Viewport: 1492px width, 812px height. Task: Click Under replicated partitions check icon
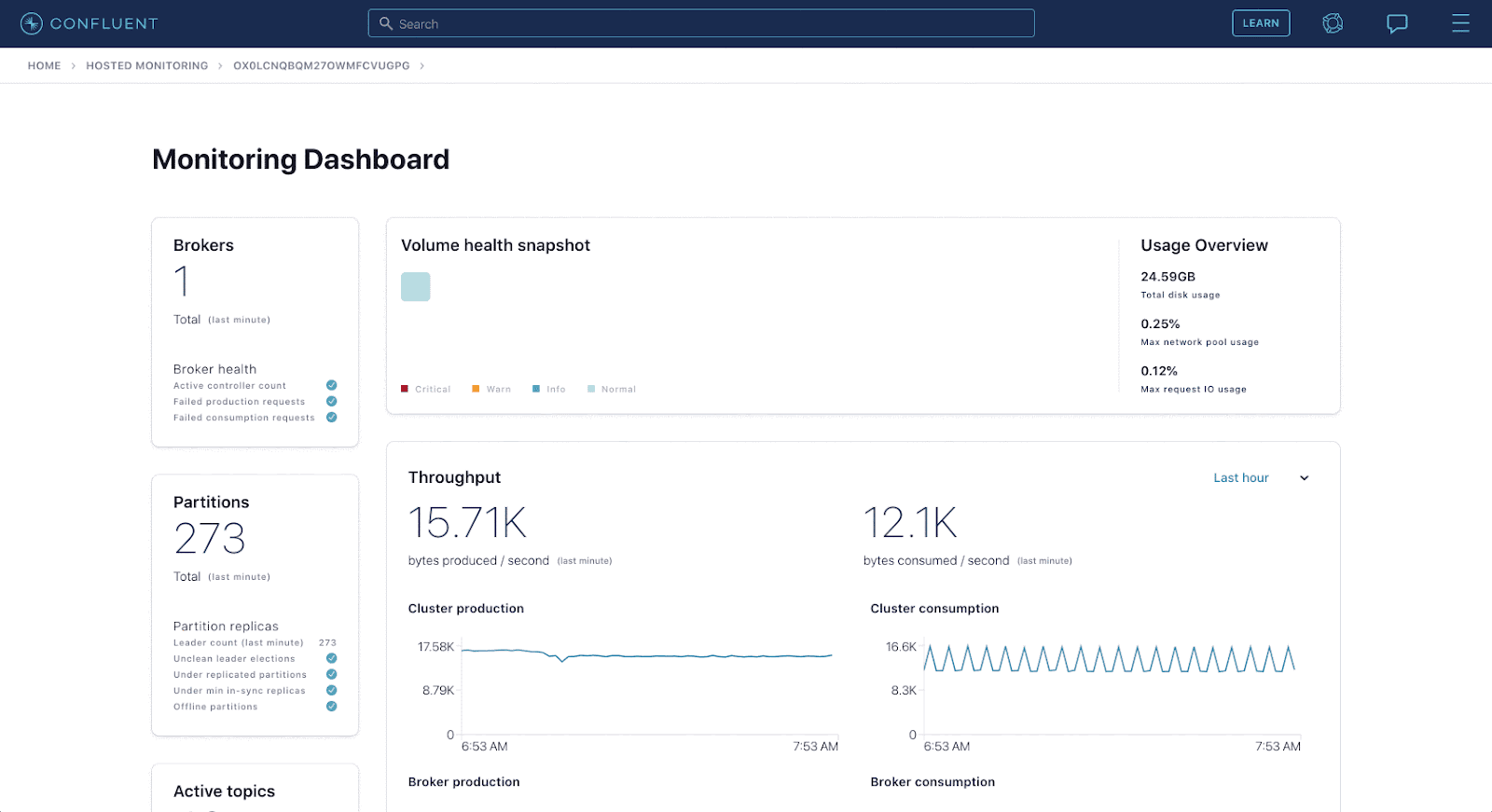[331, 674]
